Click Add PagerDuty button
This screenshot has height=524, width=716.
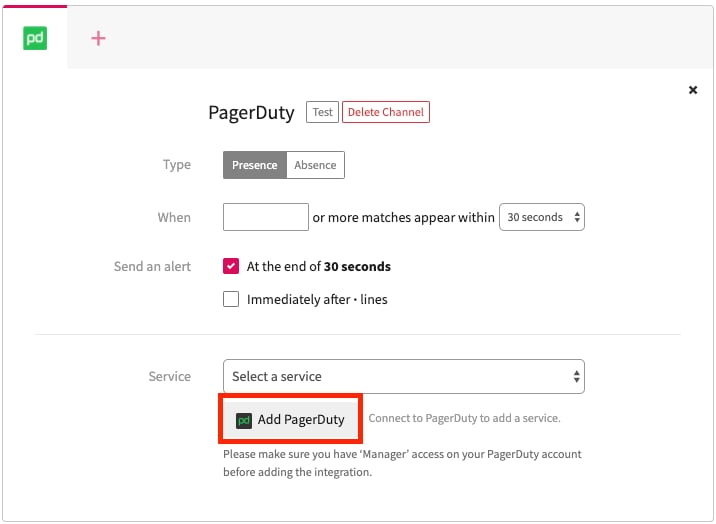coord(290,419)
